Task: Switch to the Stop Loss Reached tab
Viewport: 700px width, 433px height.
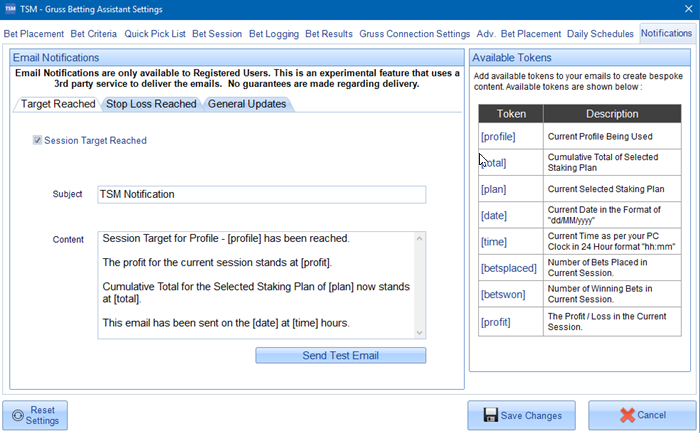Action: tap(151, 104)
